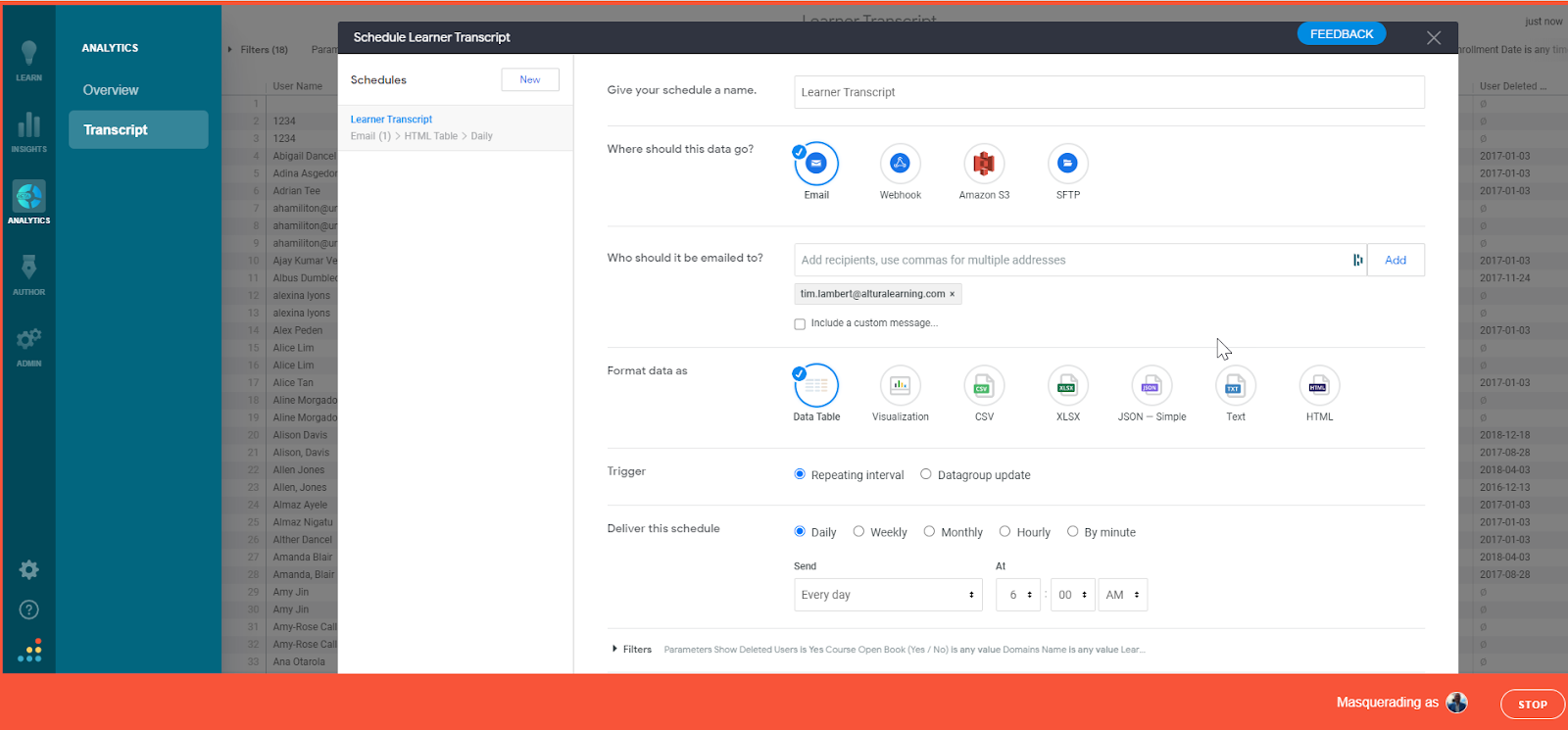The image size is (1568, 730).
Task: Select the Webhook destination icon
Action: click(x=900, y=164)
